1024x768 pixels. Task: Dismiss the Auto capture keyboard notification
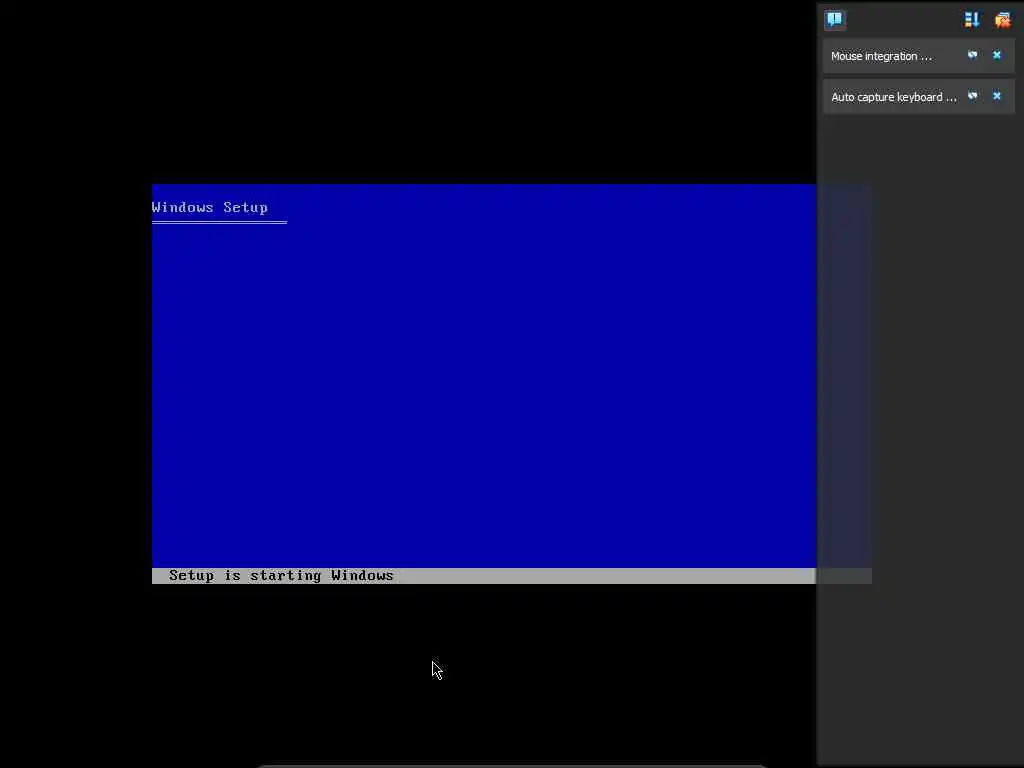pos(997,96)
